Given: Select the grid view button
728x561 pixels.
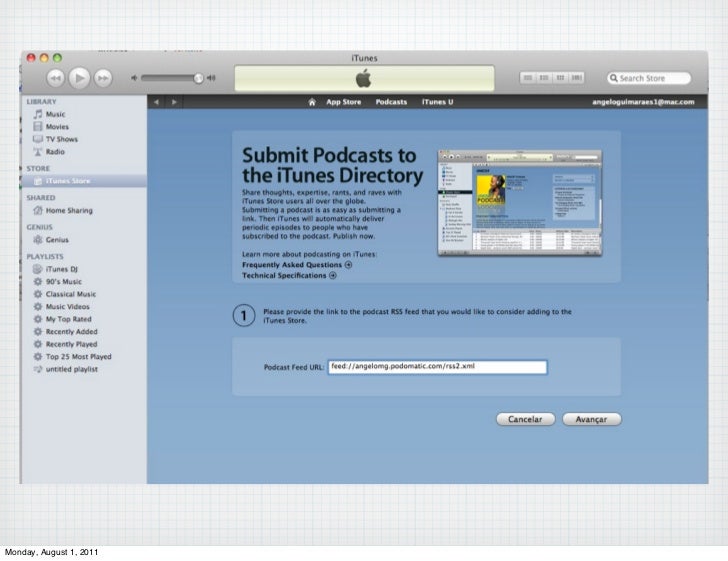Looking at the screenshot, I should (x=560, y=78).
